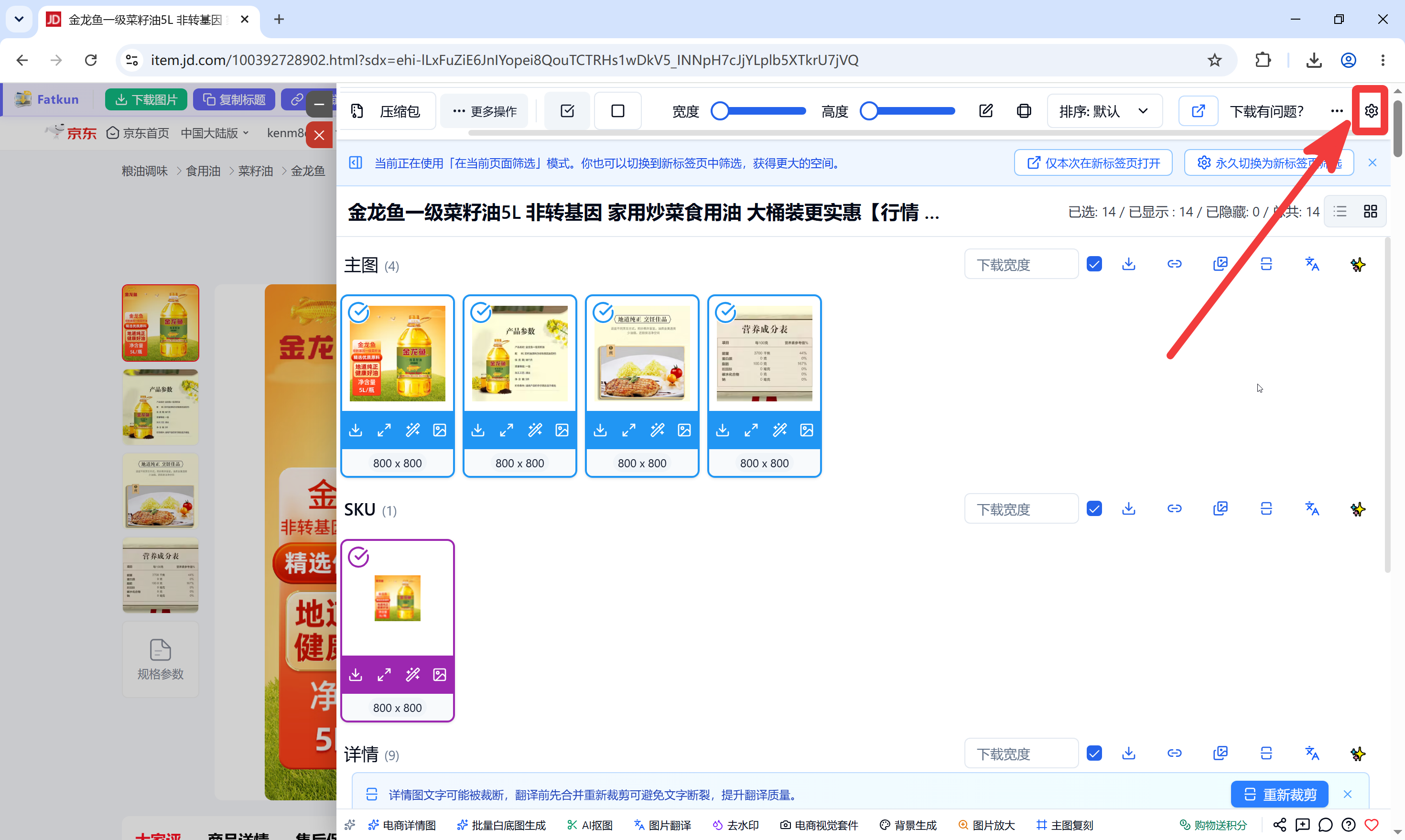
Task: Click the 购物送积分 link
Action: (x=1213, y=825)
